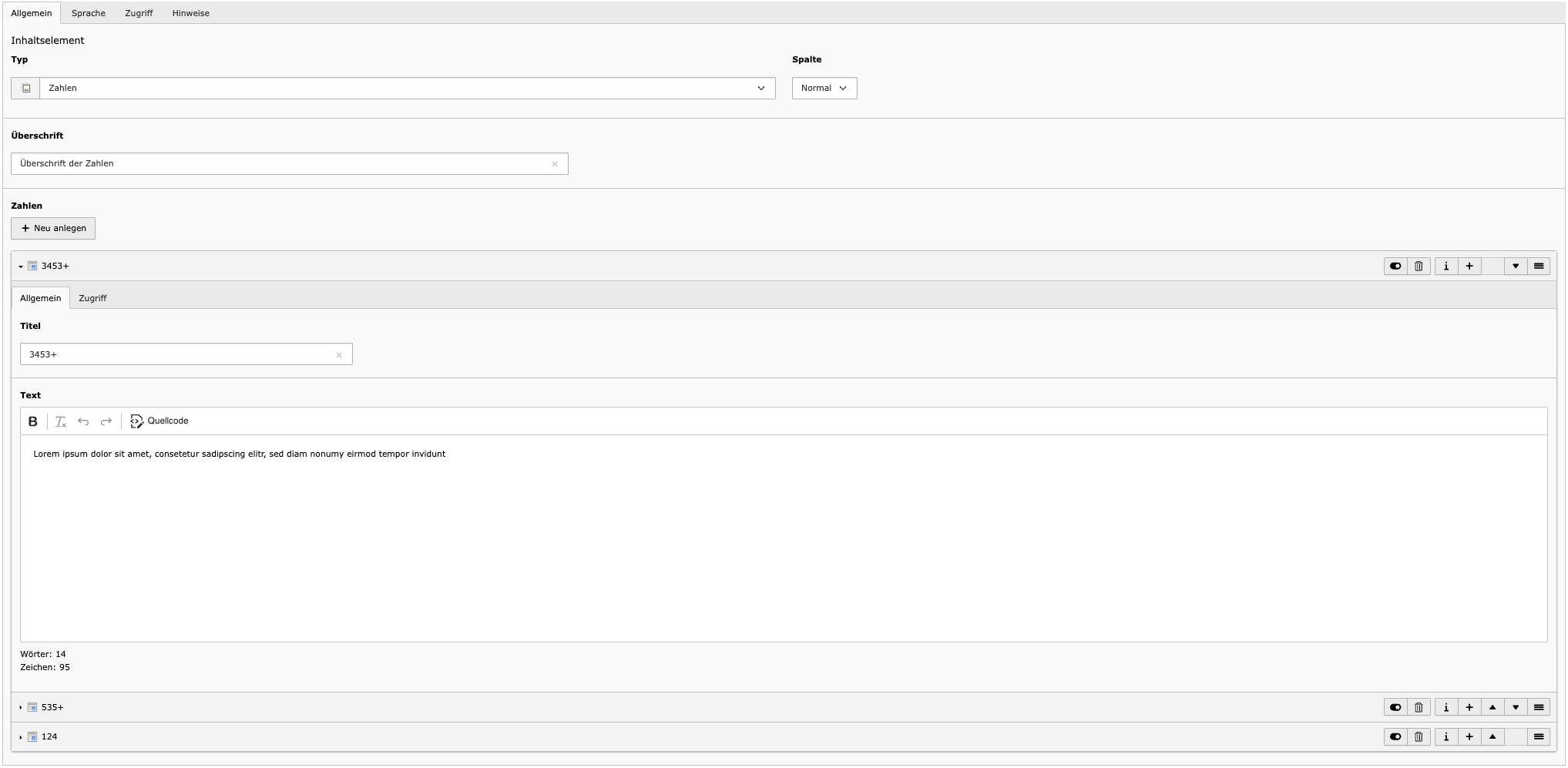Move the 124 record up
This screenshot has width=1568, height=768.
click(1492, 737)
